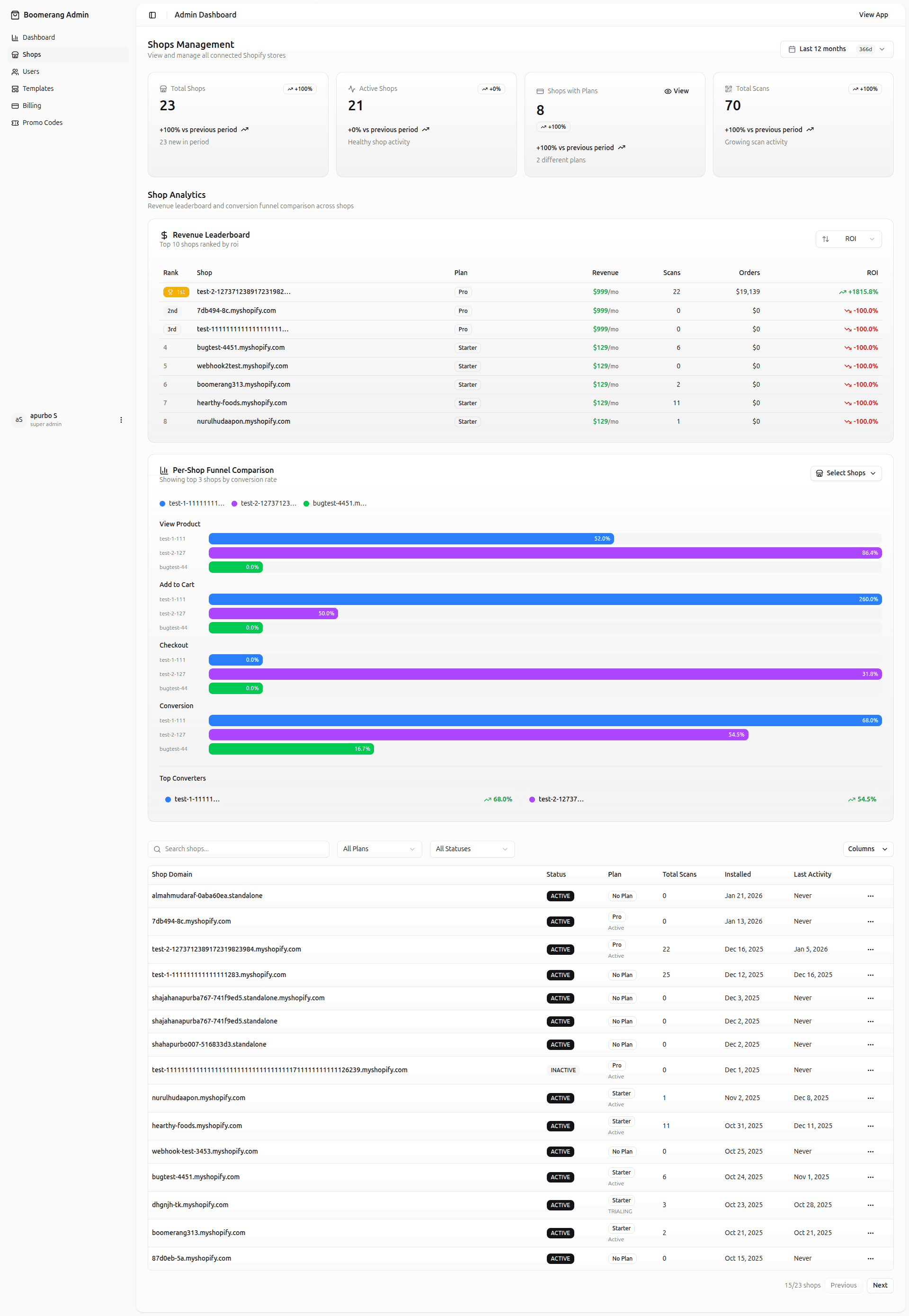The width and height of the screenshot is (909, 1316).
Task: Click the purple test-2 Checkout funnel bar
Action: 545,674
